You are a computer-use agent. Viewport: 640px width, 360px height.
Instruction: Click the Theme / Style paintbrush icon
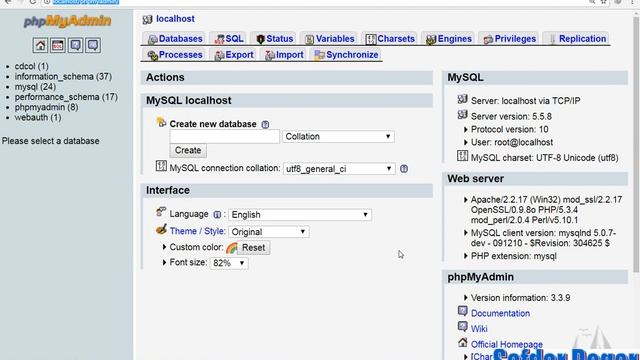click(x=161, y=229)
